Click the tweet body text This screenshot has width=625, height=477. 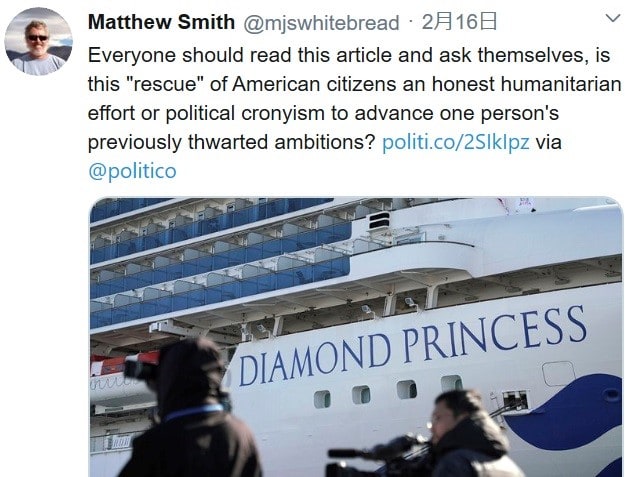[x=354, y=113]
